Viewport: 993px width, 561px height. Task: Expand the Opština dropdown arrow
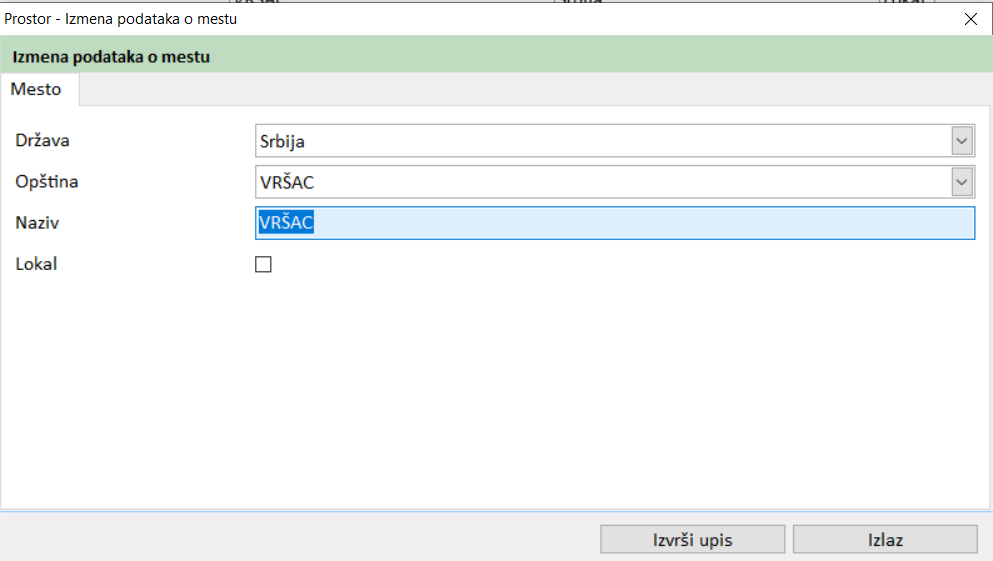pos(962,182)
